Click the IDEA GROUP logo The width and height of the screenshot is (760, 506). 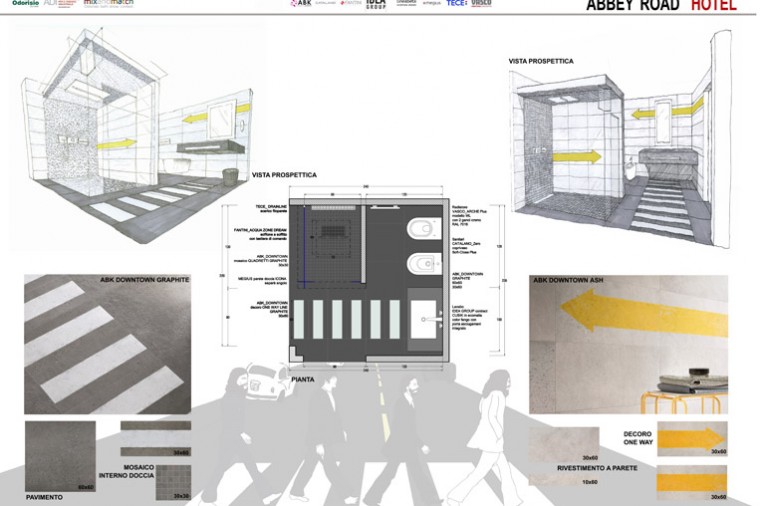tap(375, 5)
